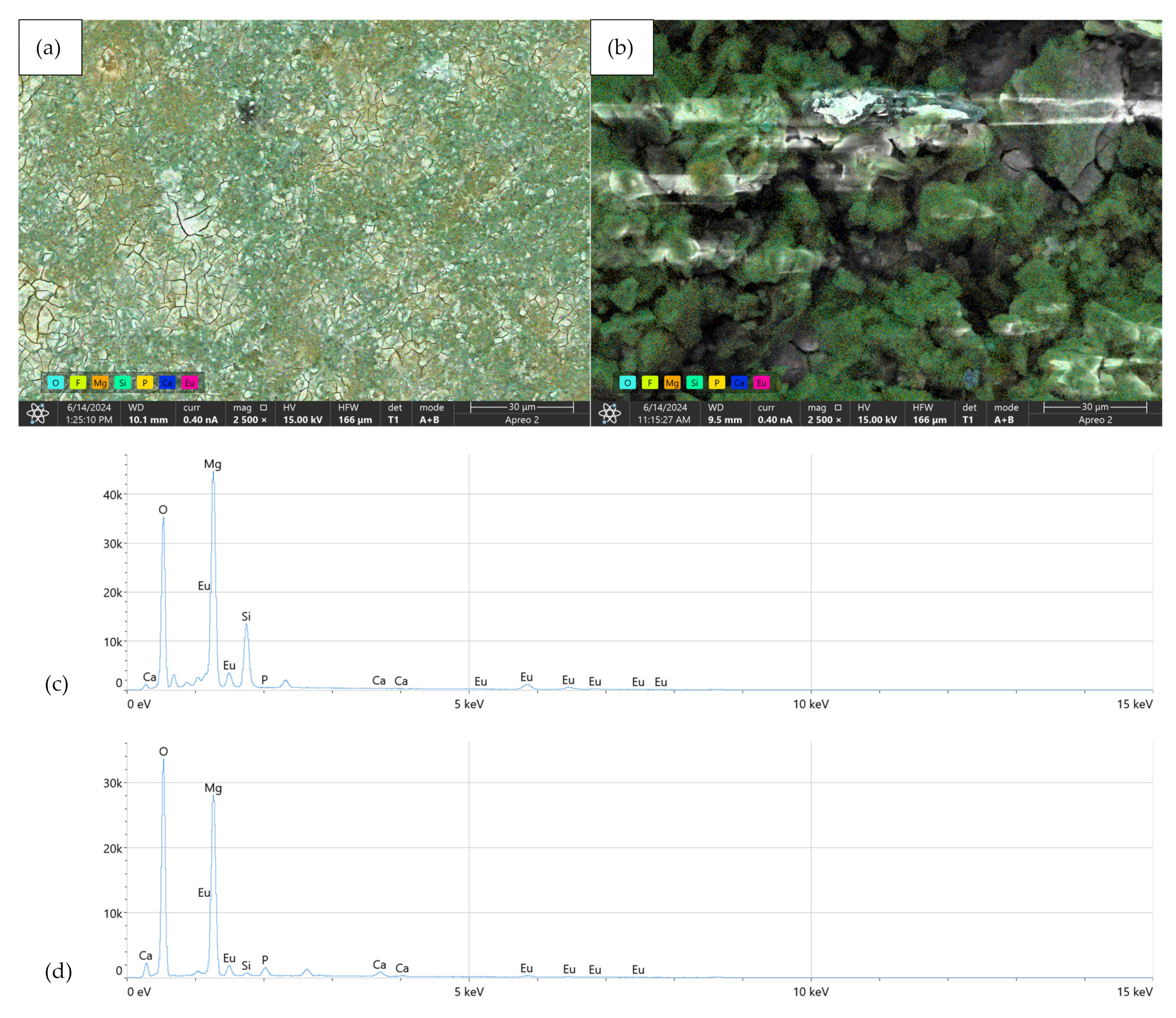This screenshot has width=1176, height=1018.
Task: Click the 15.00 kV HV value in panel (b)
Action: pyautogui.click(x=877, y=420)
